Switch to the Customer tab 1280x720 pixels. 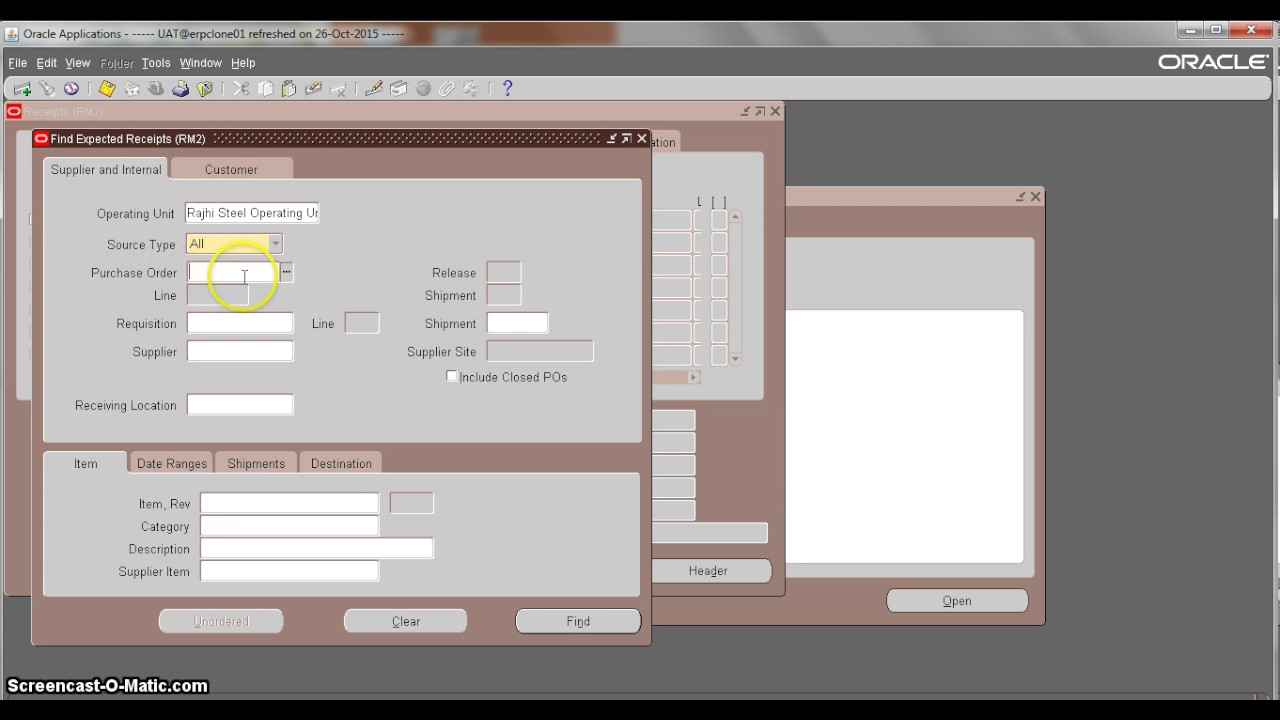tap(231, 169)
